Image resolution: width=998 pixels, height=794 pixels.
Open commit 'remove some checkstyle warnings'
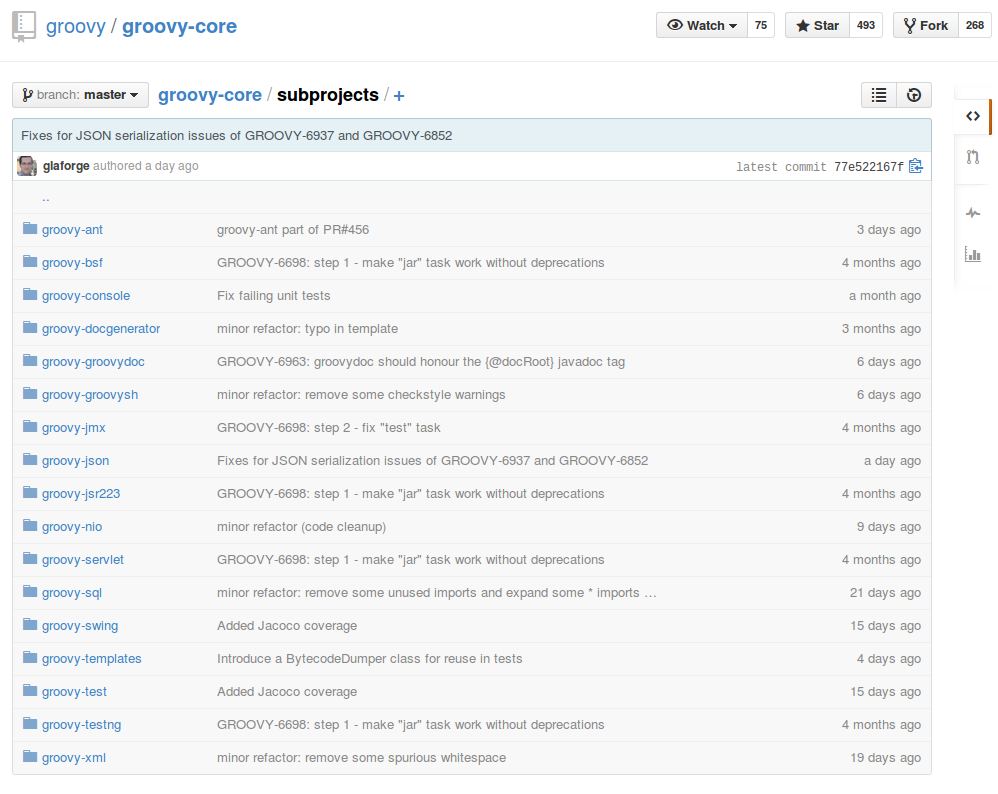[x=362, y=395]
